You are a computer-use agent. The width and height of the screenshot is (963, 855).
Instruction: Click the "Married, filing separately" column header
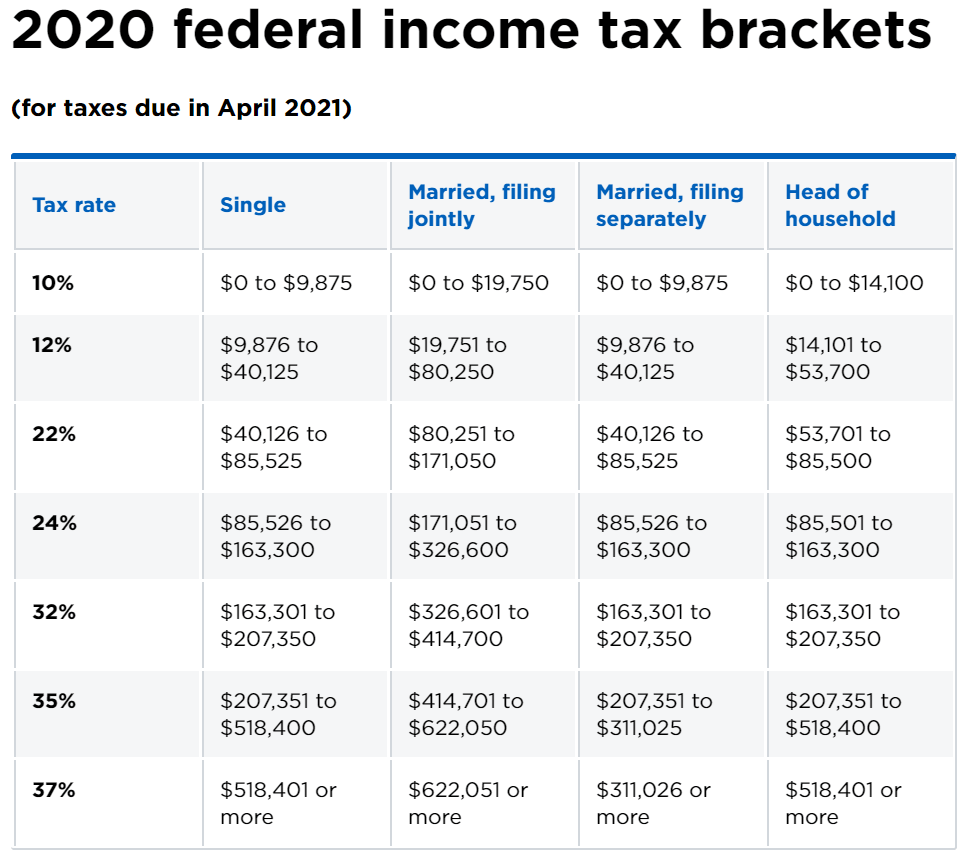pyautogui.click(x=670, y=205)
